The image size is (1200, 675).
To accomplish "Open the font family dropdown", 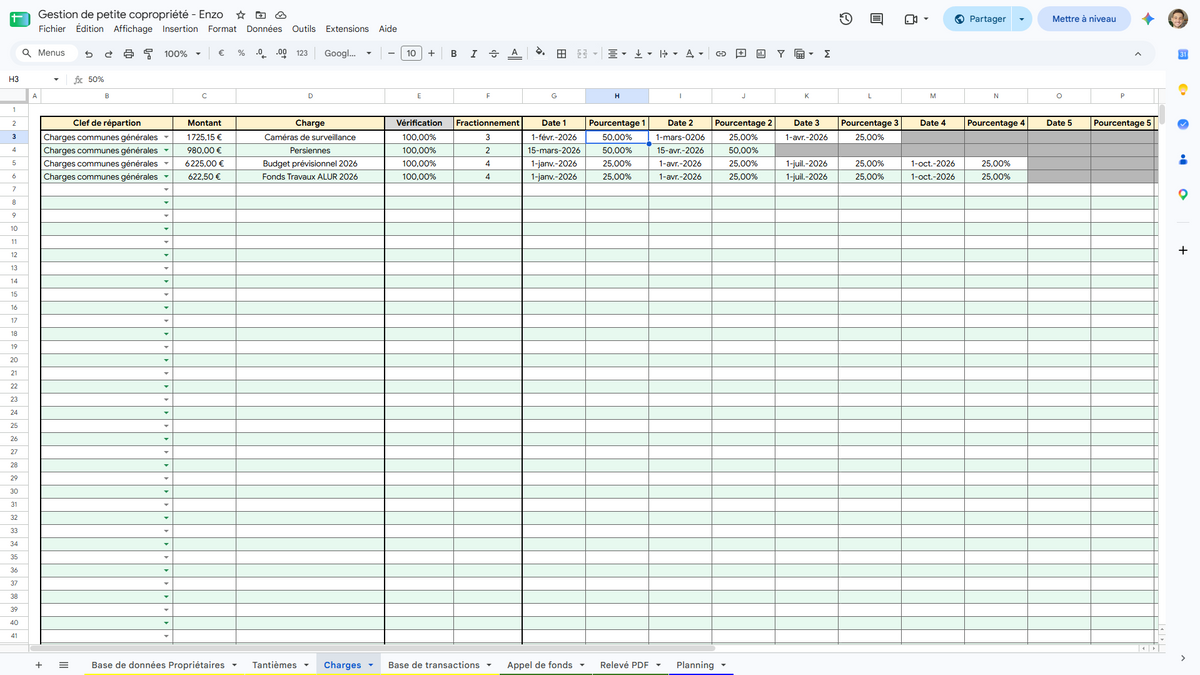I will 348,53.
